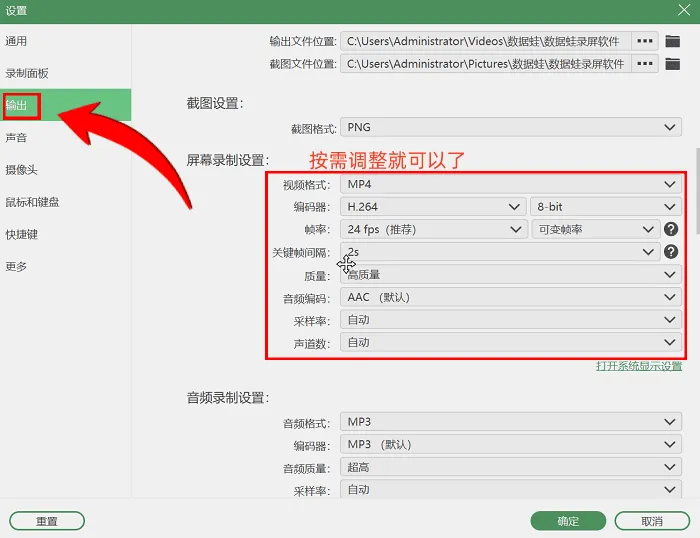Open the 24 fps frame rate dropdown

(x=434, y=229)
